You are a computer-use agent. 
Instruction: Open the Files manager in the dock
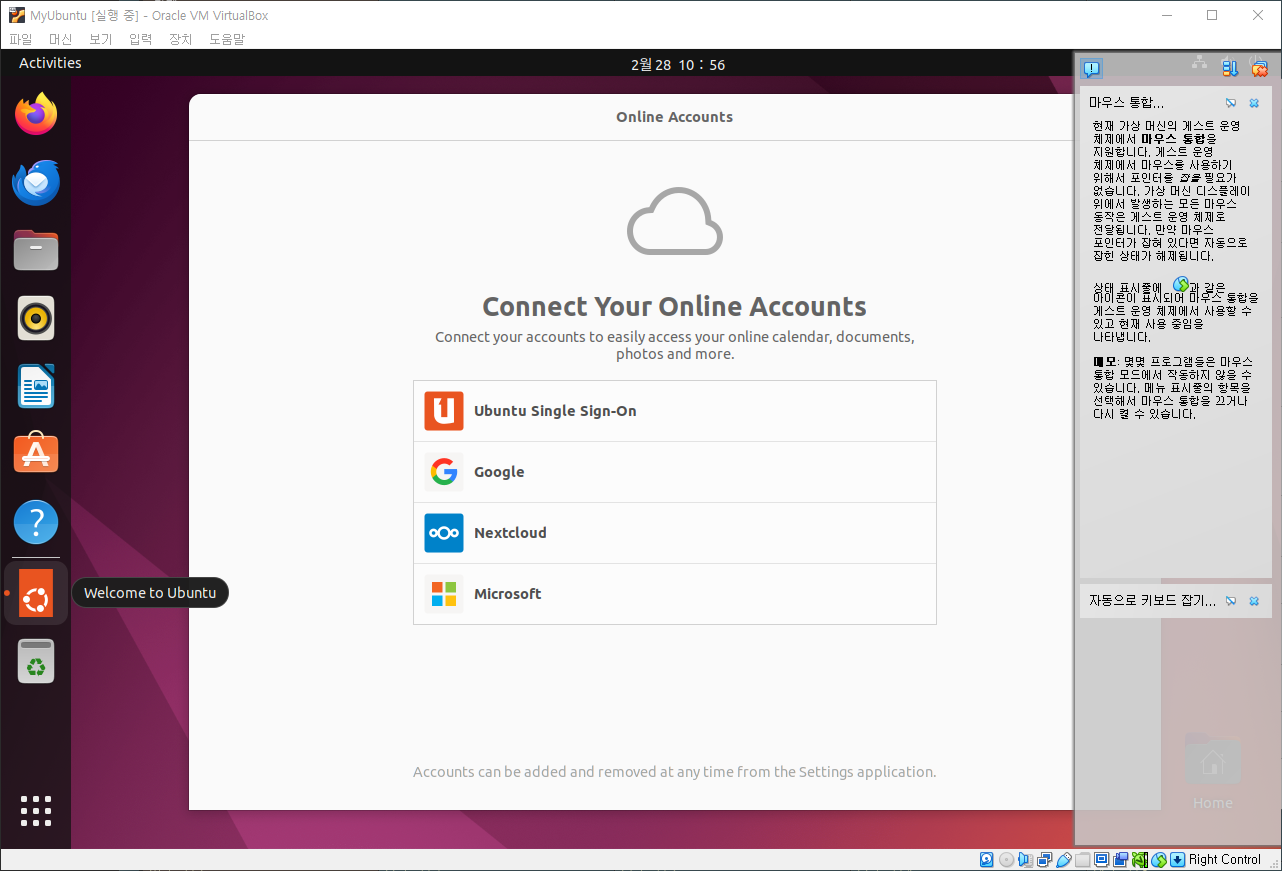[36, 250]
